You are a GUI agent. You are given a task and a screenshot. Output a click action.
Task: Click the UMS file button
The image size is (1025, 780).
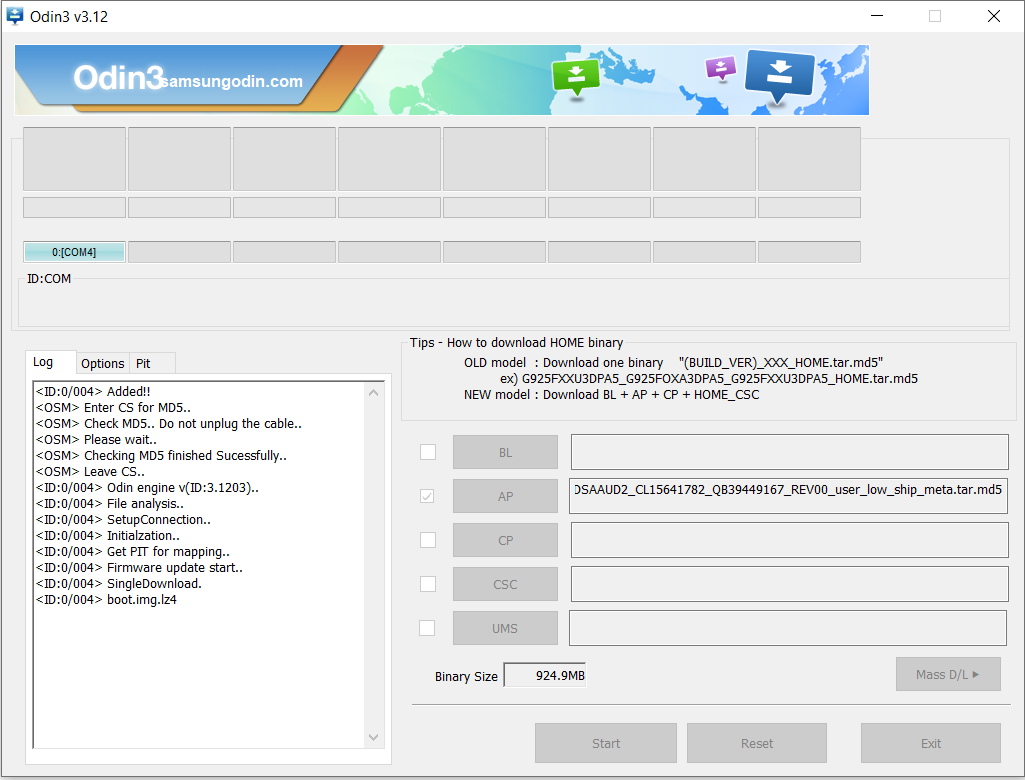pos(505,628)
